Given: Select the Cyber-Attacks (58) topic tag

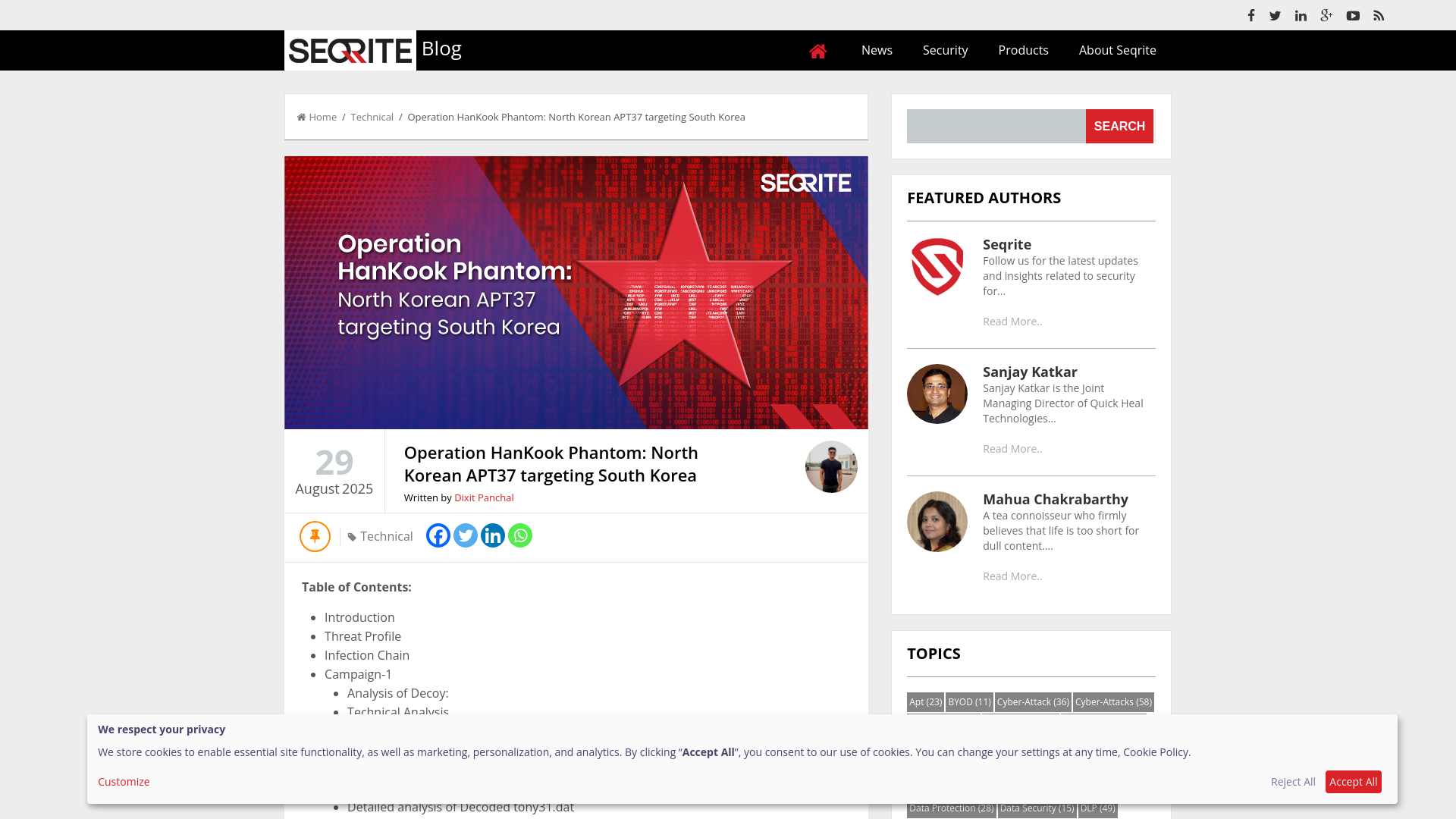Looking at the screenshot, I should pyautogui.click(x=1113, y=702).
